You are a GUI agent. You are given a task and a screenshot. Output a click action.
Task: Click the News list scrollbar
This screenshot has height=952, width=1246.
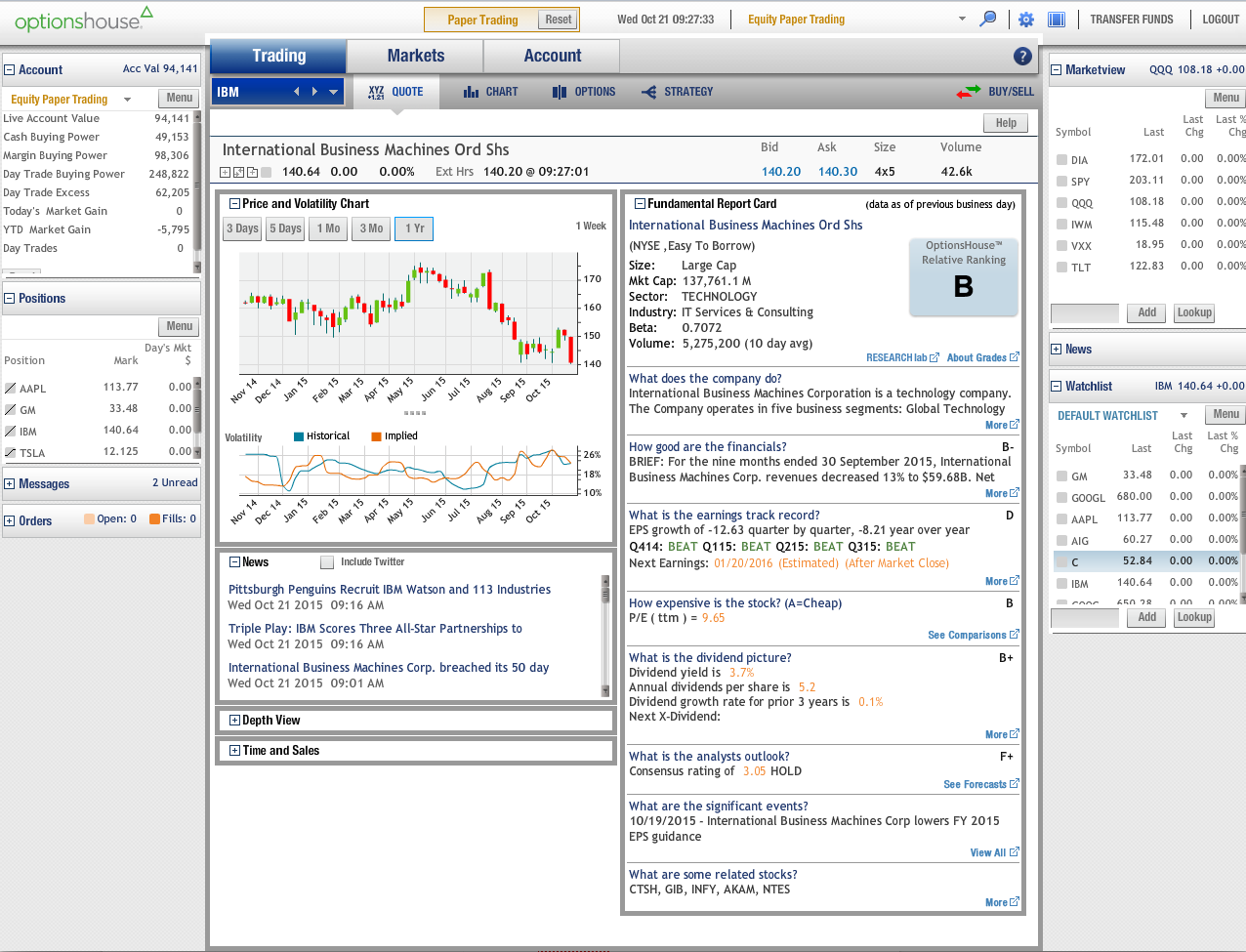tap(605, 637)
